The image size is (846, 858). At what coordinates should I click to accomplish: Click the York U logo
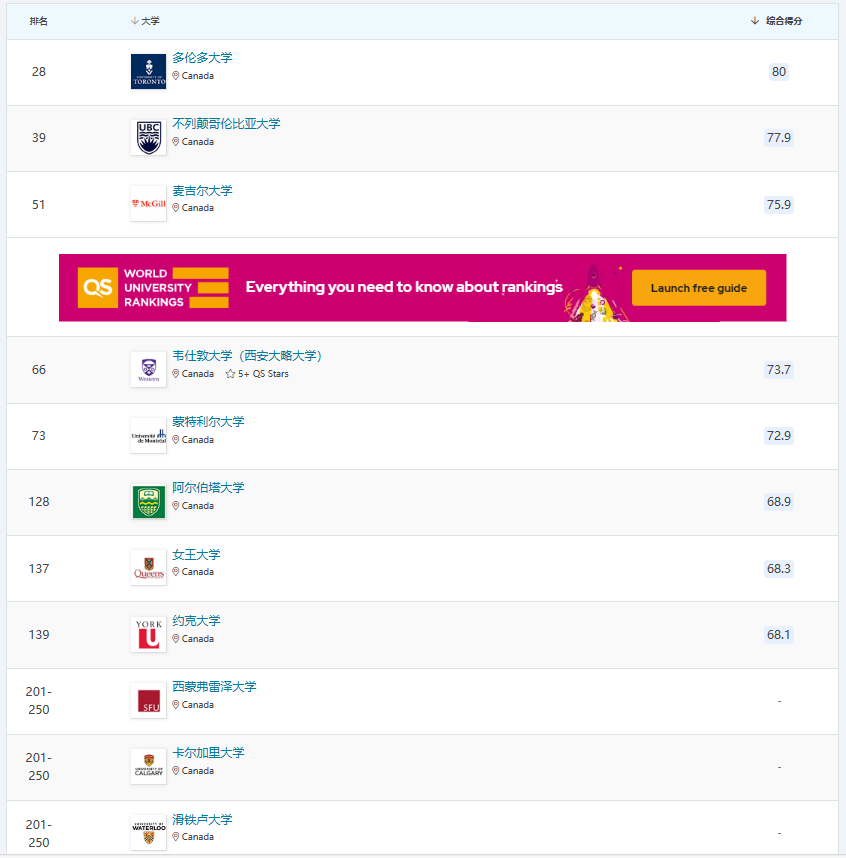[x=148, y=635]
